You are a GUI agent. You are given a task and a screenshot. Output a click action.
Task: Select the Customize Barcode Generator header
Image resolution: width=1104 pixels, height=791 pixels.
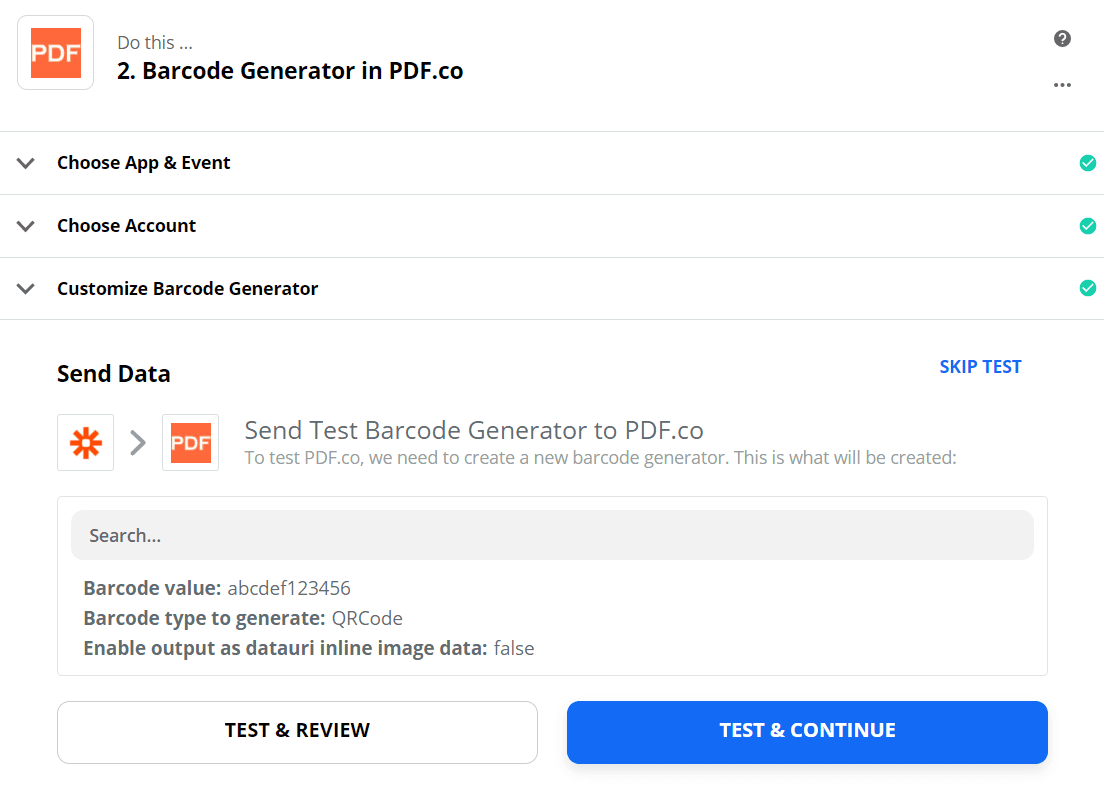click(x=187, y=288)
